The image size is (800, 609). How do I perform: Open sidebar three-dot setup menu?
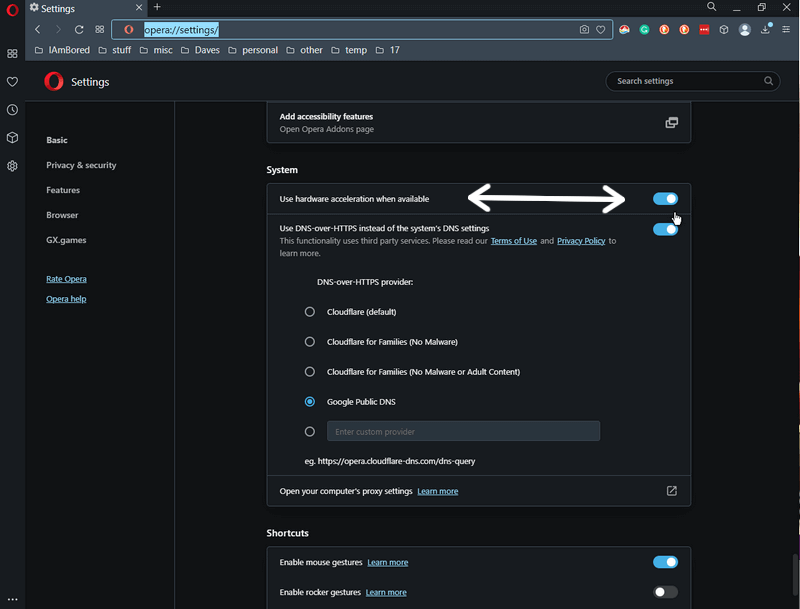pyautogui.click(x=12, y=599)
